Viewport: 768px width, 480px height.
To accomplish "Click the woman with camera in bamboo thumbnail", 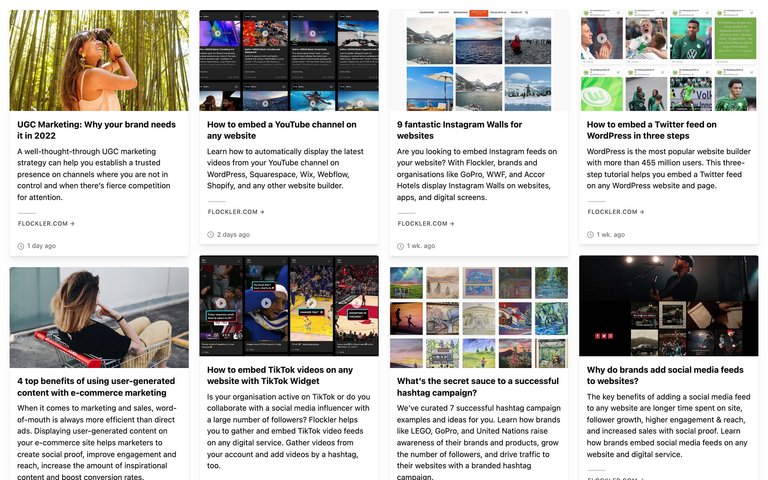I will 99,60.
